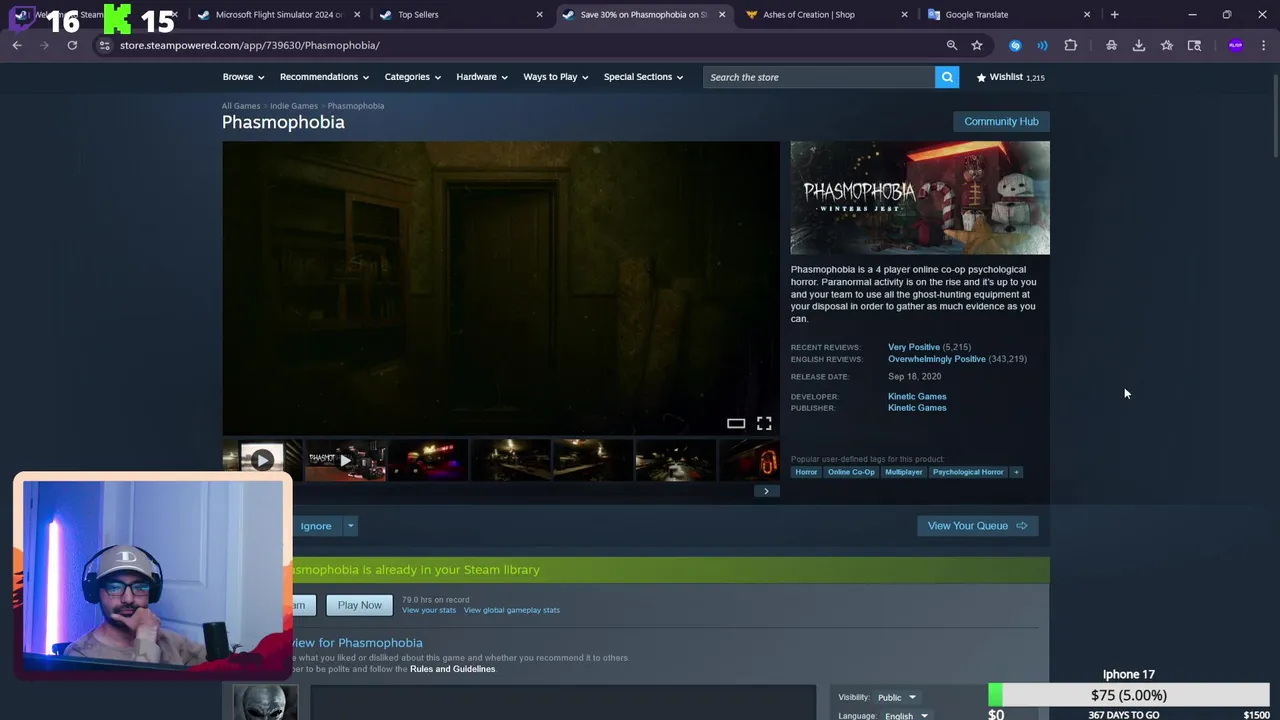Click the Very Positive recent reviews link
Viewport: 1280px width, 720px height.
pyautogui.click(x=914, y=347)
